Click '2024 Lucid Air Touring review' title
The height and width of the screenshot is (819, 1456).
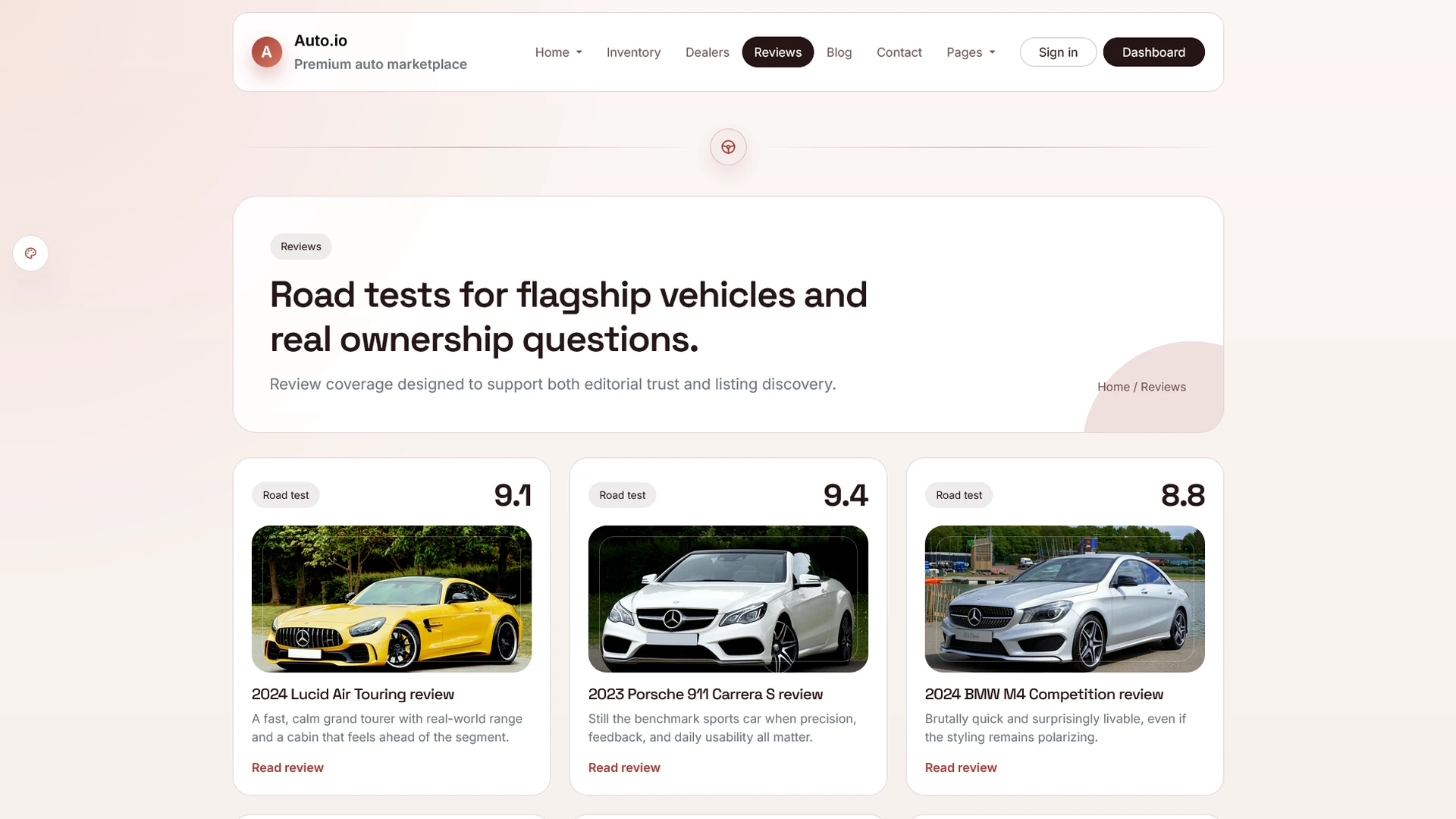[x=353, y=695]
